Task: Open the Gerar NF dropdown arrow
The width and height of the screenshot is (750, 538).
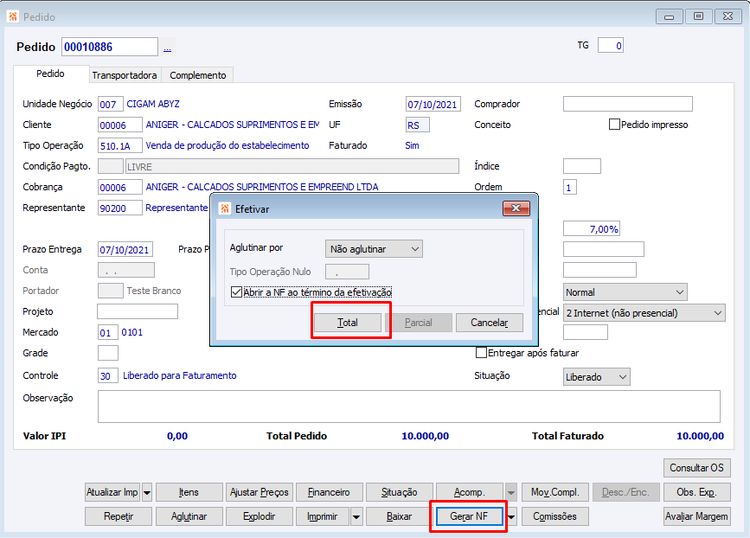Action: pos(512,516)
